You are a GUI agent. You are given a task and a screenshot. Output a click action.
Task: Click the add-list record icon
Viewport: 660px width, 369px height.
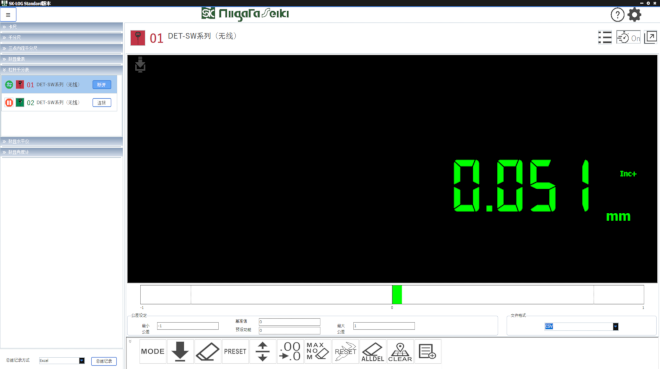427,351
